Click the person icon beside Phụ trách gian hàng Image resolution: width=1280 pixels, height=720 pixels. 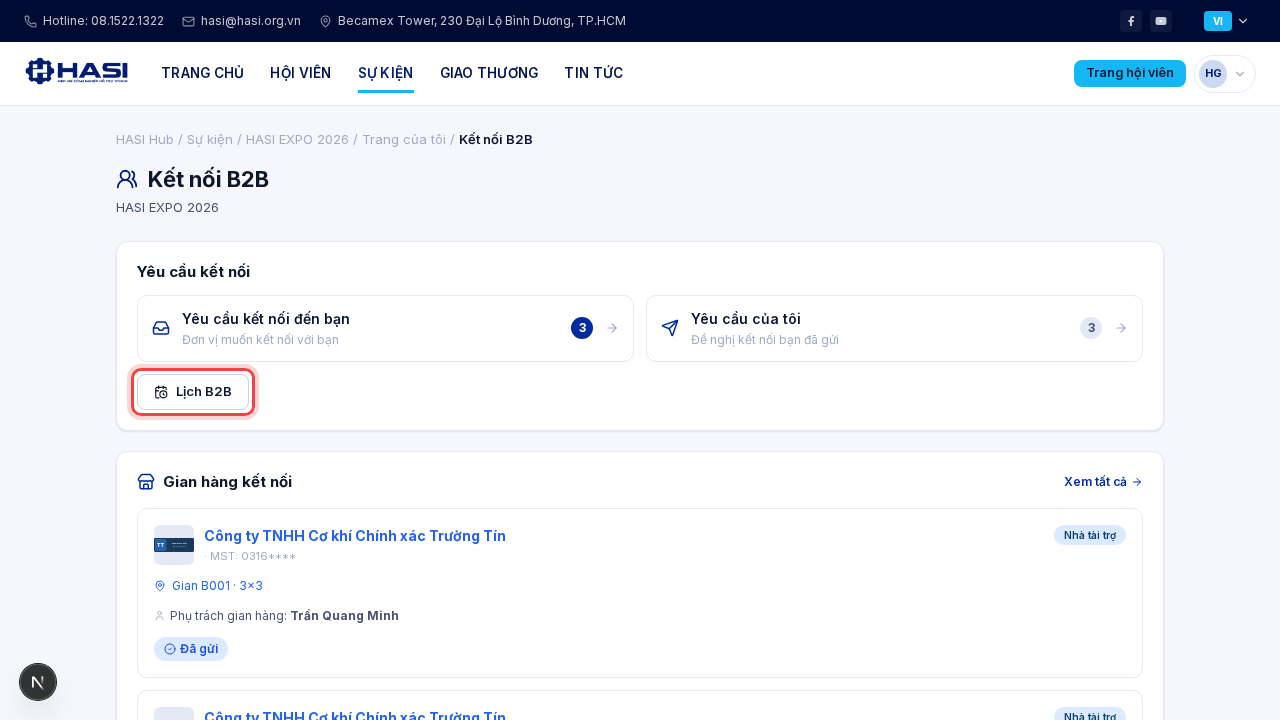coord(160,616)
